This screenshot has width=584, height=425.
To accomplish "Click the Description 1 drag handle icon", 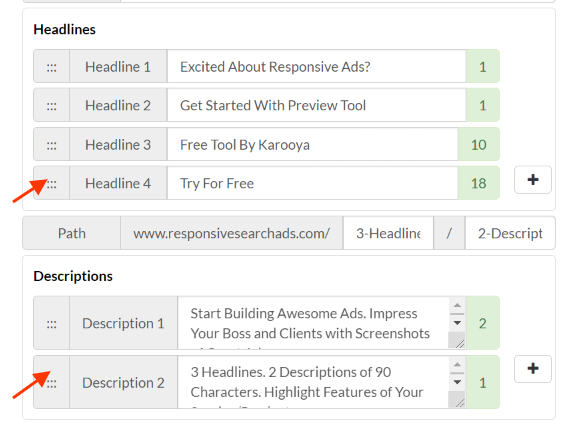I will (x=51, y=323).
